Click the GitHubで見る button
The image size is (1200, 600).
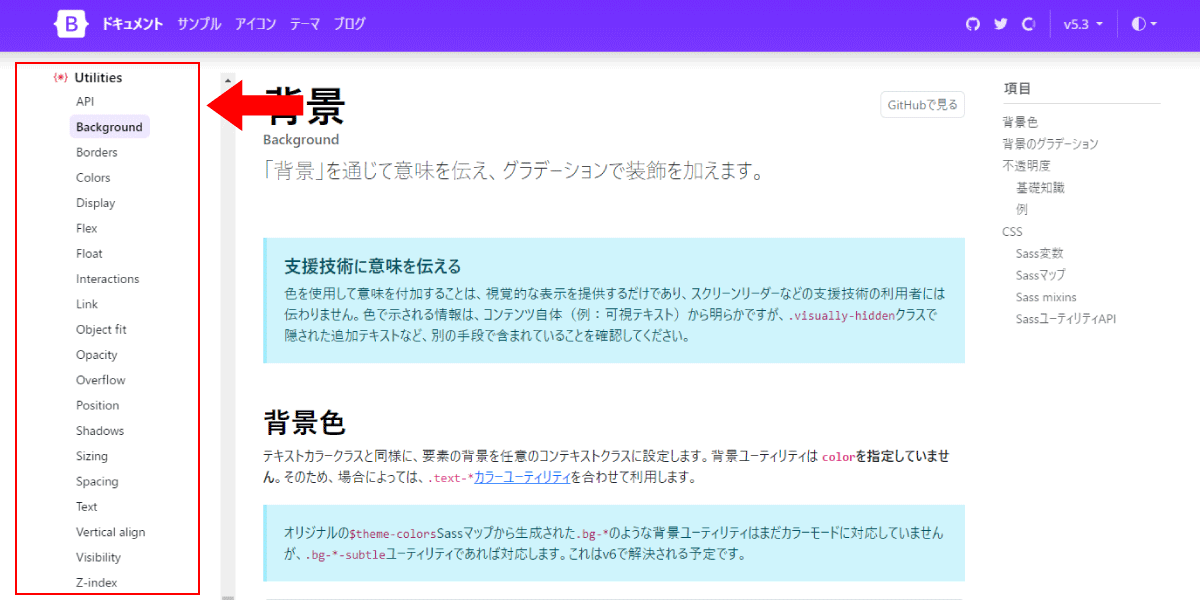click(x=922, y=104)
